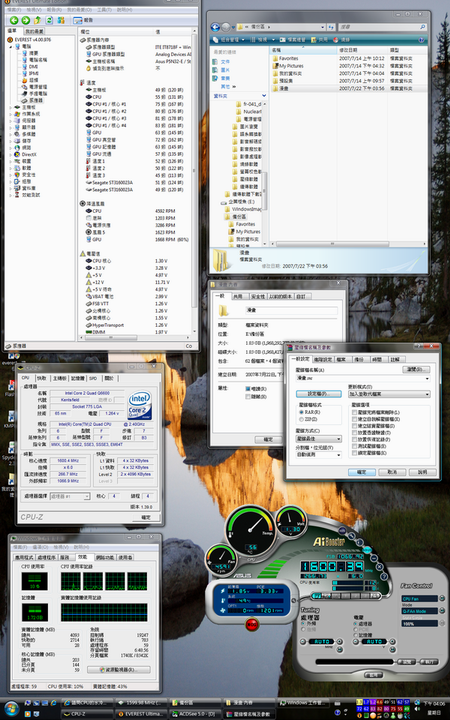450x720 pixels.
Task: Select DirectX in EVEREST tree
Action: tap(26, 154)
